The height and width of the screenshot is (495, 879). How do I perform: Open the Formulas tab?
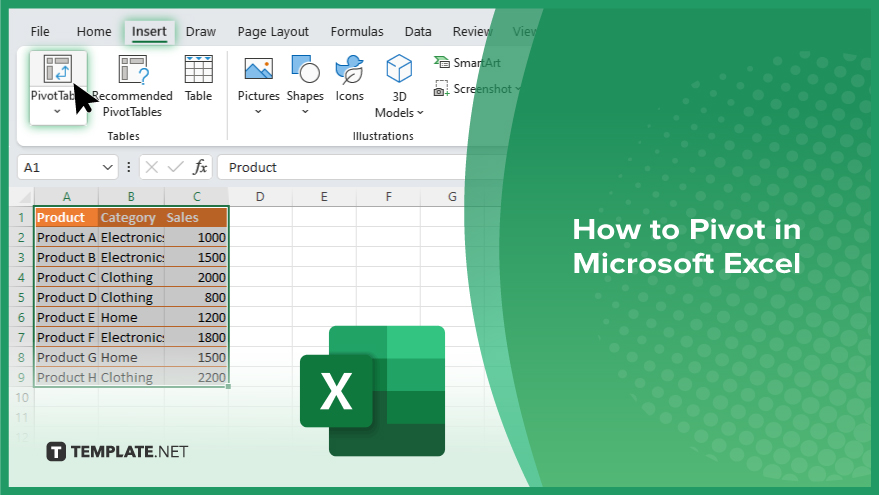click(357, 31)
